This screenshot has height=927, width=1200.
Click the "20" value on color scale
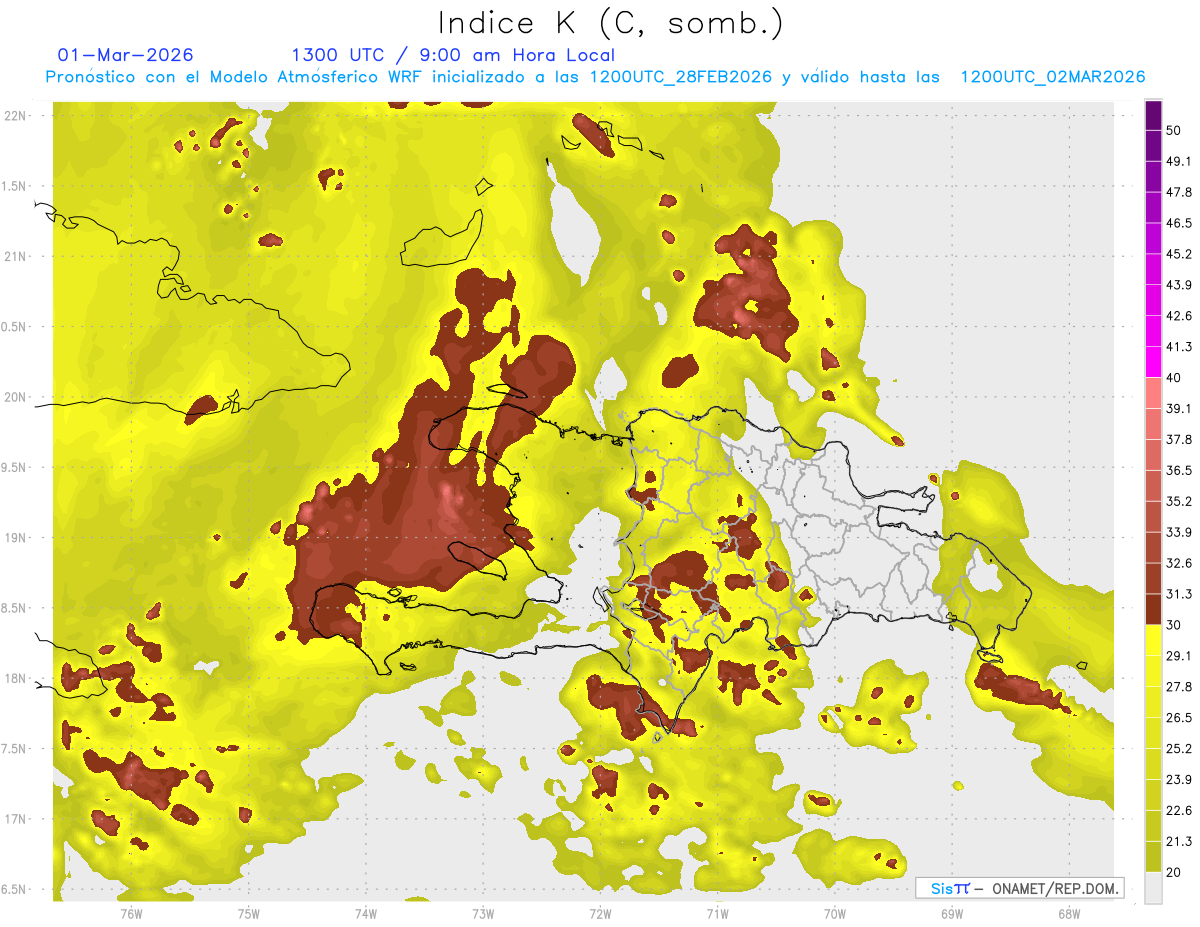[1174, 872]
